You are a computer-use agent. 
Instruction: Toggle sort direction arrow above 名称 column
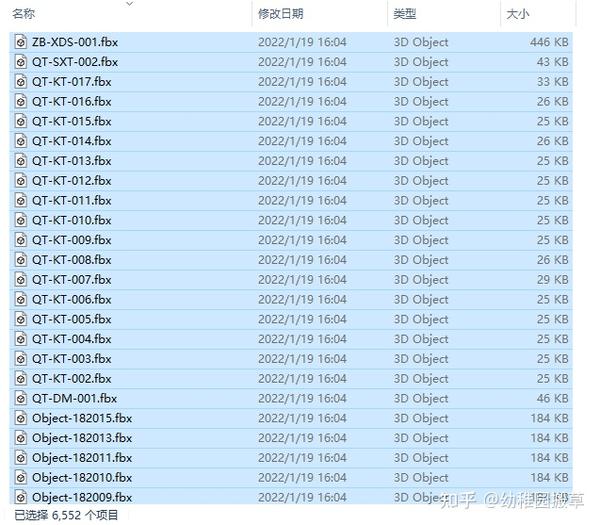[x=130, y=3]
